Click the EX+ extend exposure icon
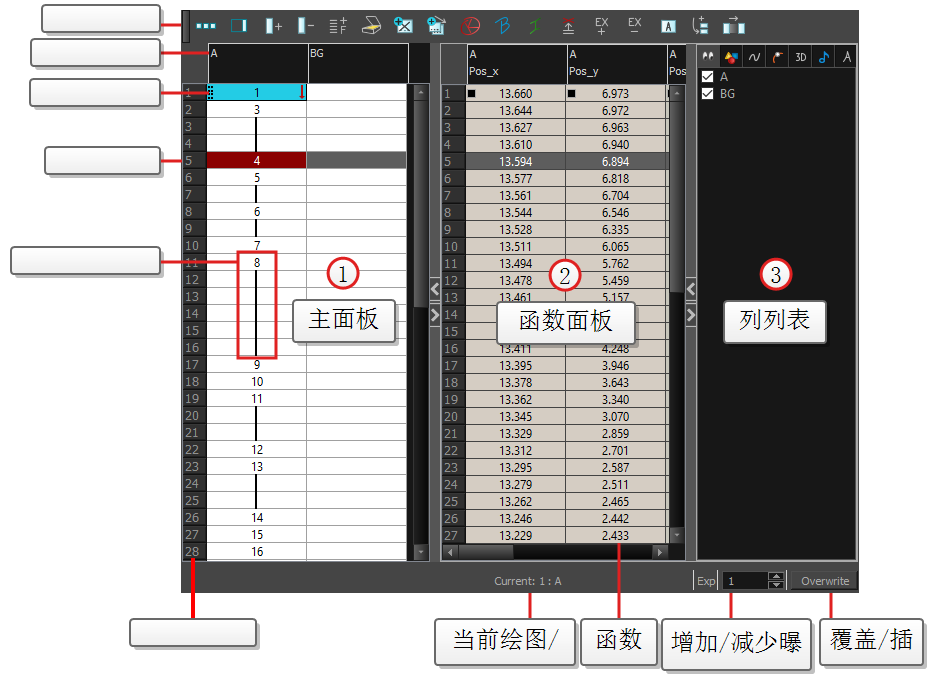The width and height of the screenshot is (939, 686). click(x=601, y=26)
